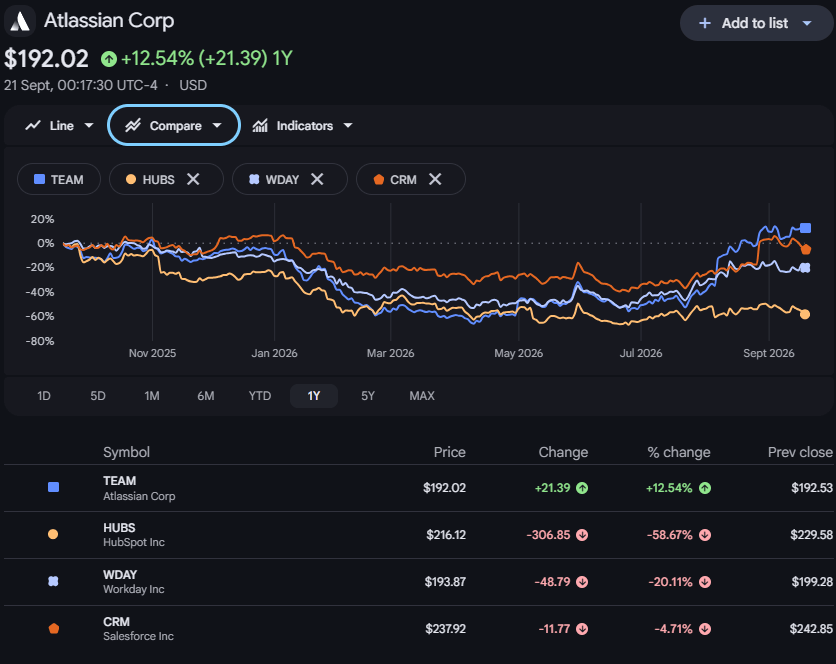Expand the Line chart type dropdown arrow
Screen dimensions: 836x664
point(89,125)
